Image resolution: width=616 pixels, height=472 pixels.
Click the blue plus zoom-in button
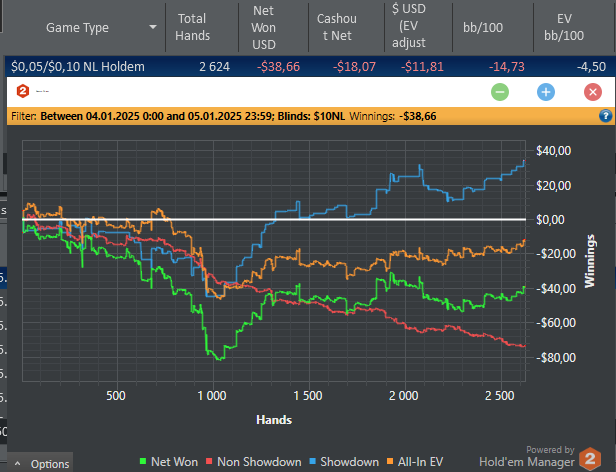(546, 92)
